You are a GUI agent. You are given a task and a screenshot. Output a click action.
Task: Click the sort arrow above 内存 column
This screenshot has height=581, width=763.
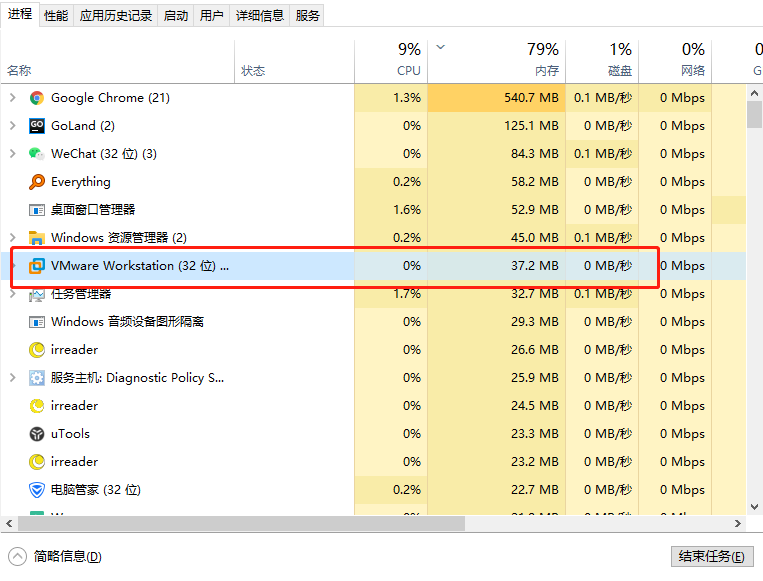tap(440, 47)
